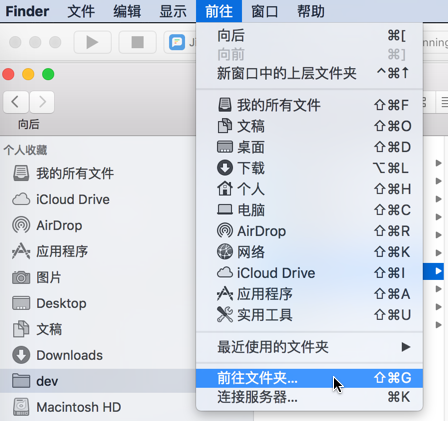Choose AirDrop in the Go menu

(309, 231)
